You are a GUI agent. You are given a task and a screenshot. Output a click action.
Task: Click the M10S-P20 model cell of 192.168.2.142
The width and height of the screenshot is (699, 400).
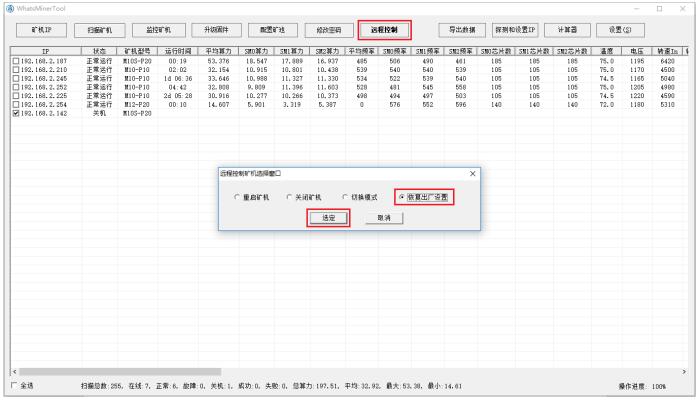click(x=137, y=113)
